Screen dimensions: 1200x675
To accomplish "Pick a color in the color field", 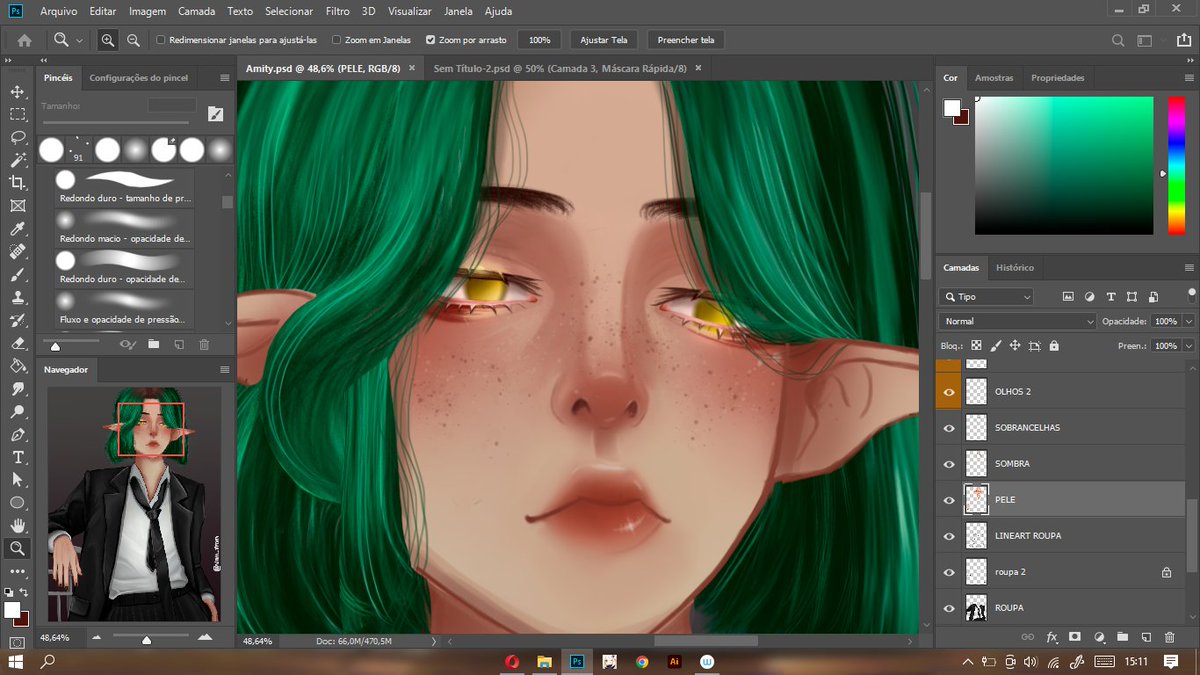I will 1064,165.
